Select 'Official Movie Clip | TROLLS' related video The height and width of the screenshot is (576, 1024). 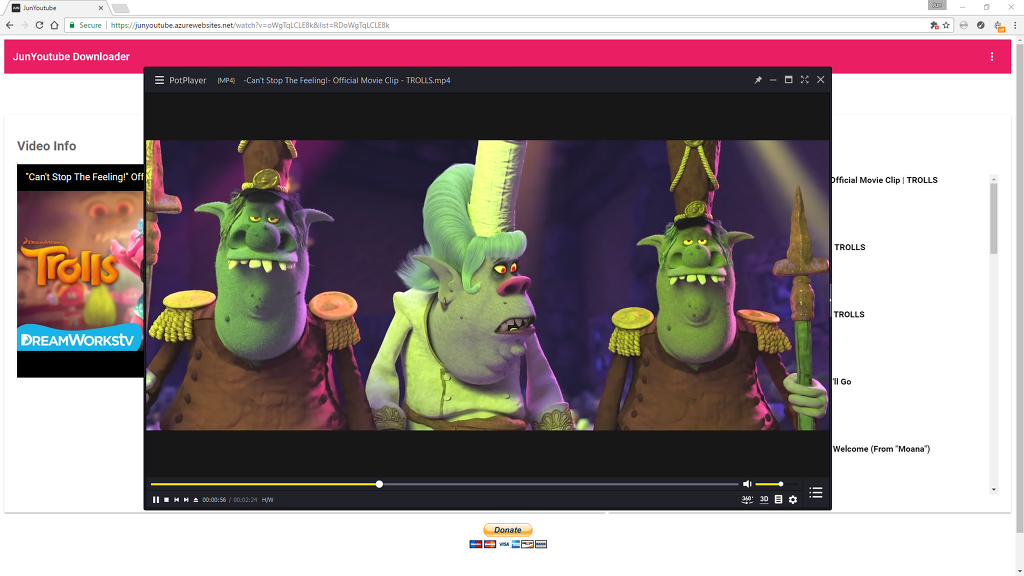point(884,180)
